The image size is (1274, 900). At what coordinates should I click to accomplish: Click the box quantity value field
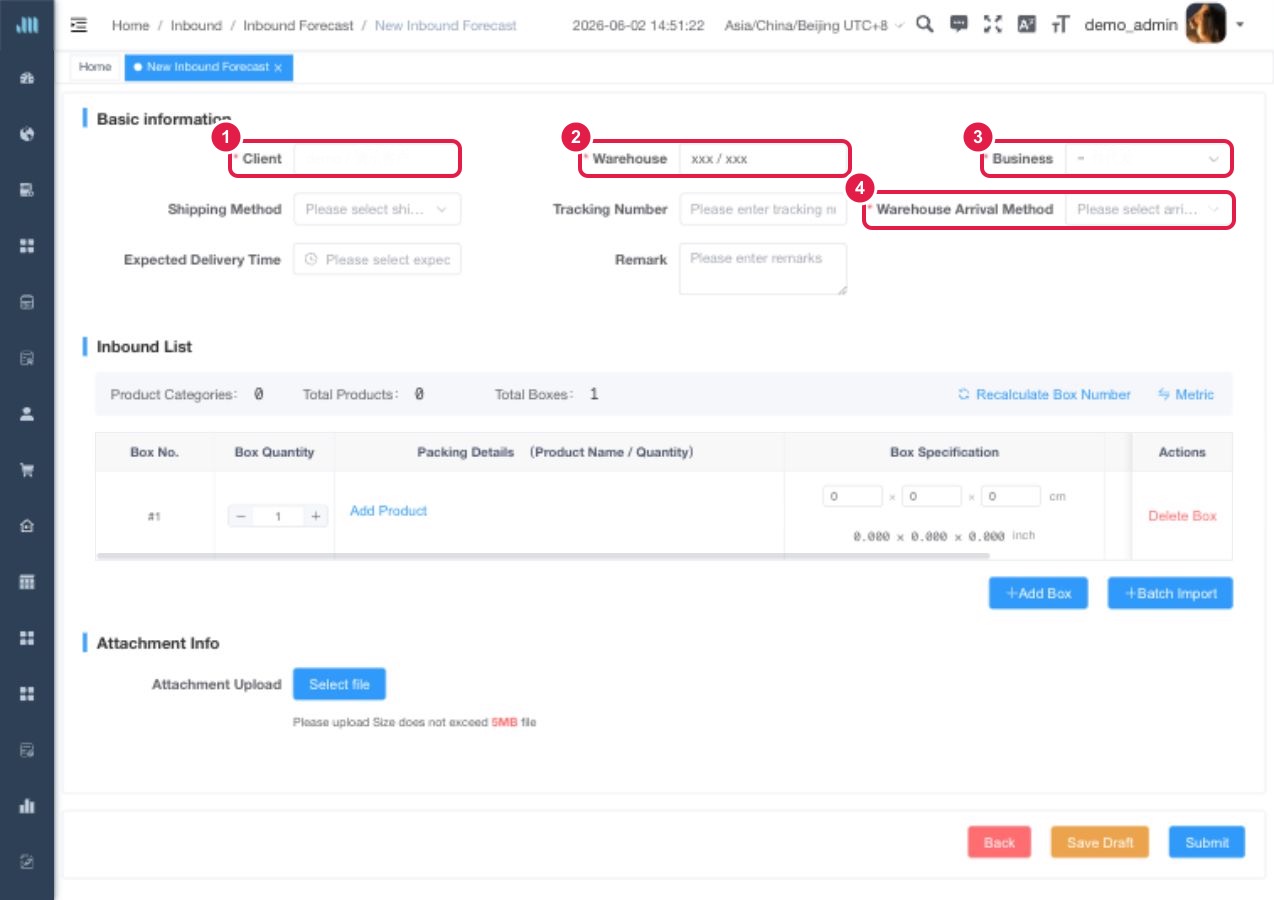(278, 516)
